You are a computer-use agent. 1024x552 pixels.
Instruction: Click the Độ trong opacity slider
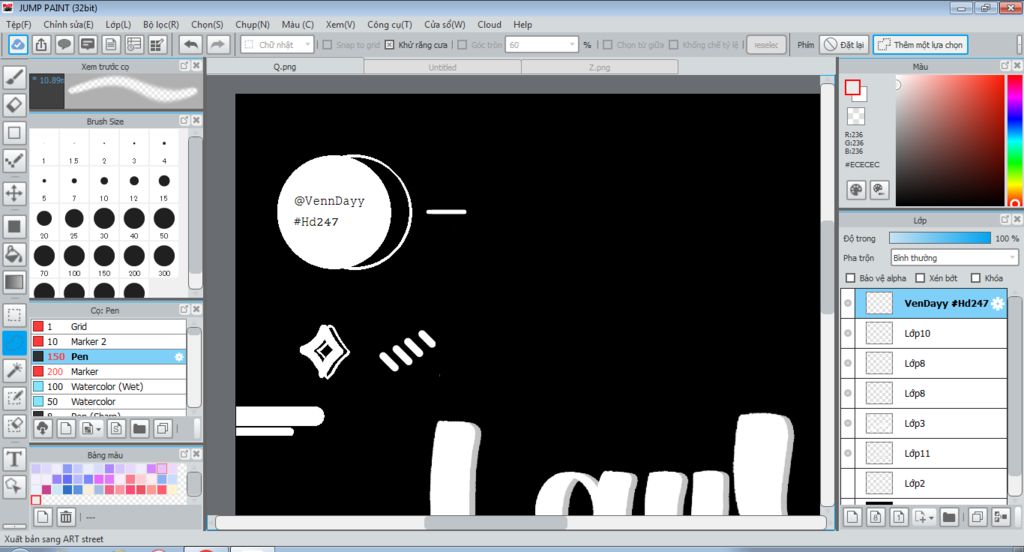coord(940,238)
